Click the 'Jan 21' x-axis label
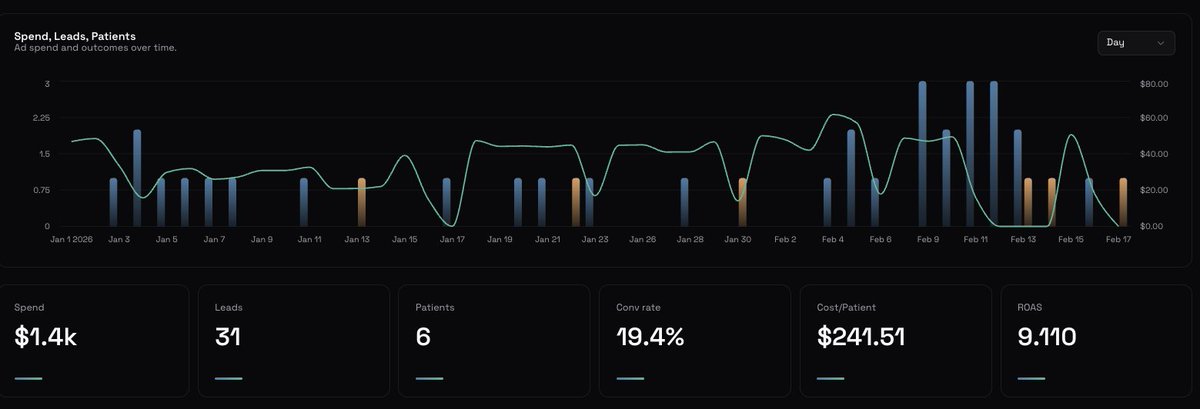Screen dimensions: 1200x409 pos(547,240)
